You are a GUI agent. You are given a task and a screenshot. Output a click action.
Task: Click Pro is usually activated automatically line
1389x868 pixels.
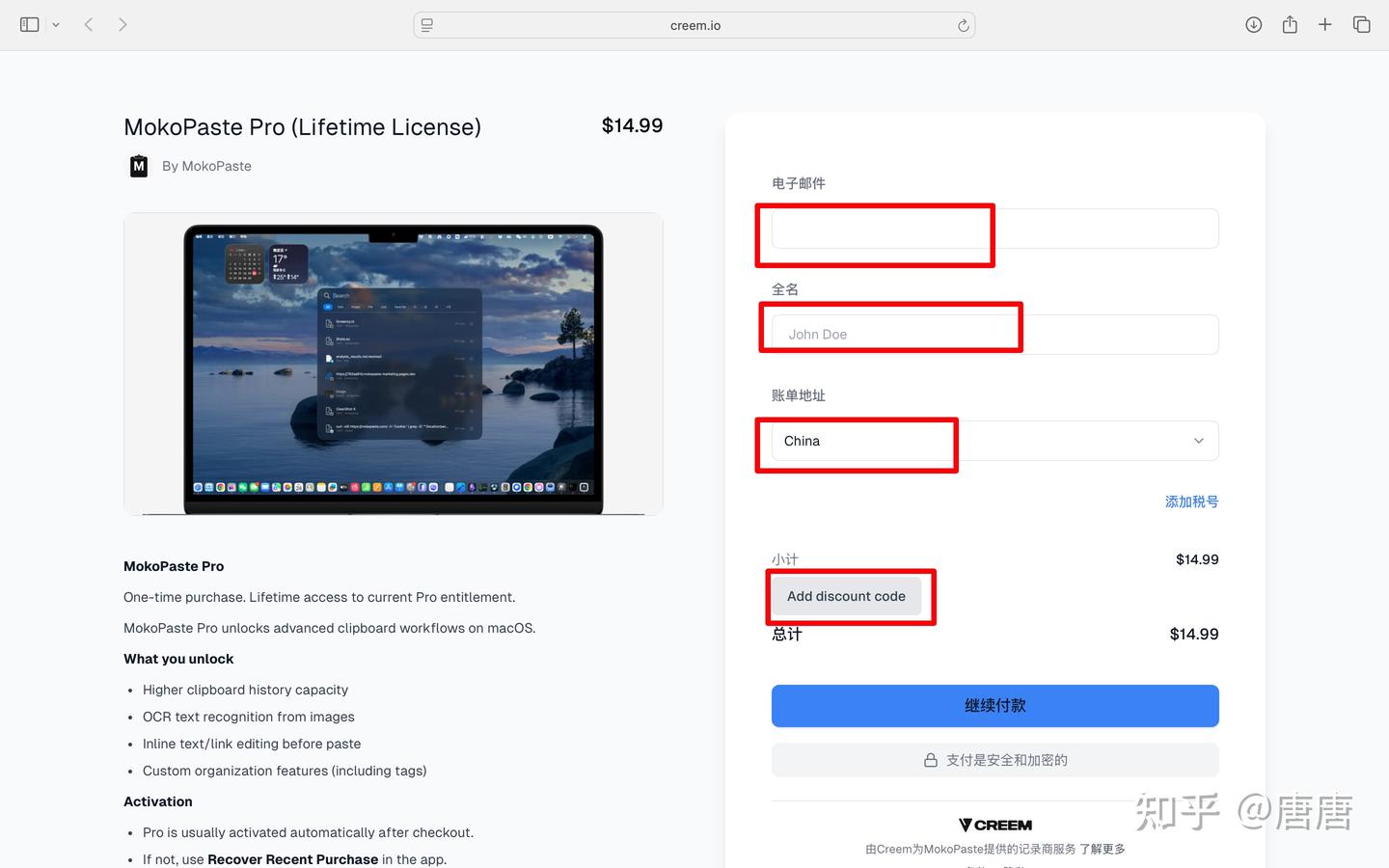tap(308, 832)
